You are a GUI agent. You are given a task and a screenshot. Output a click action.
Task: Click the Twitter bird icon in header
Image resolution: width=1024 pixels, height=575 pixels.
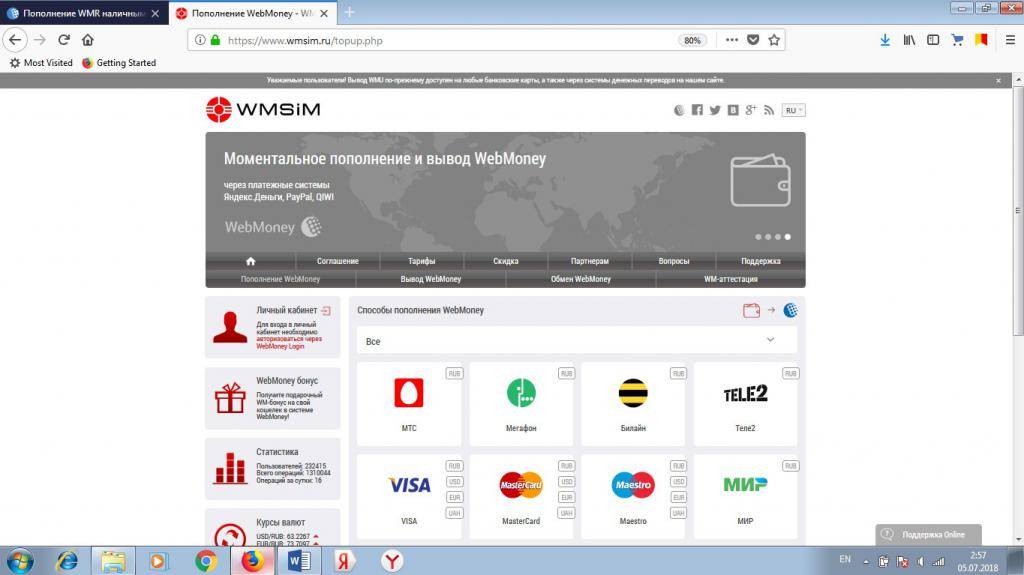[x=715, y=110]
